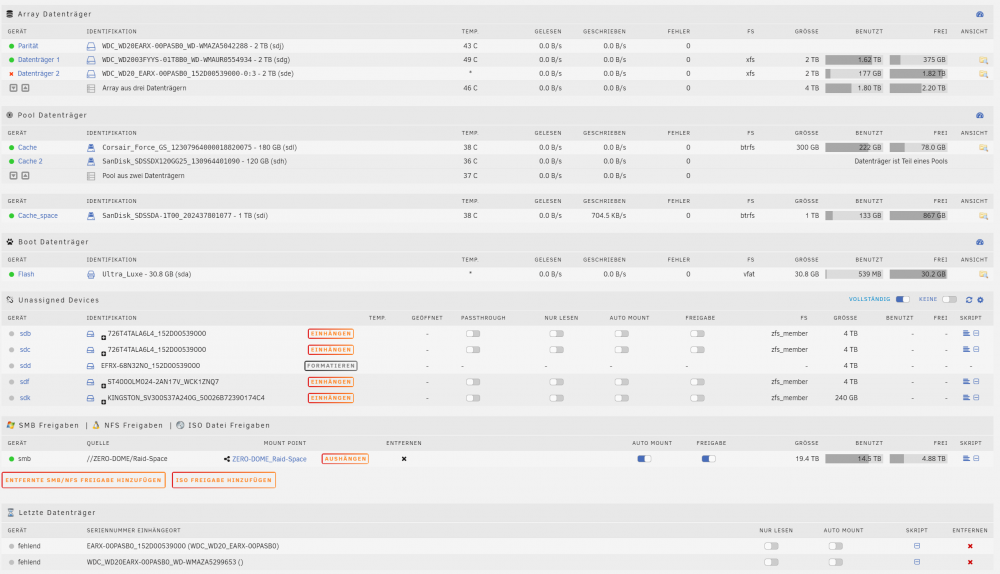1000x574 pixels.
Task: Browse the Flash drive folder icon
Action: click(983, 274)
